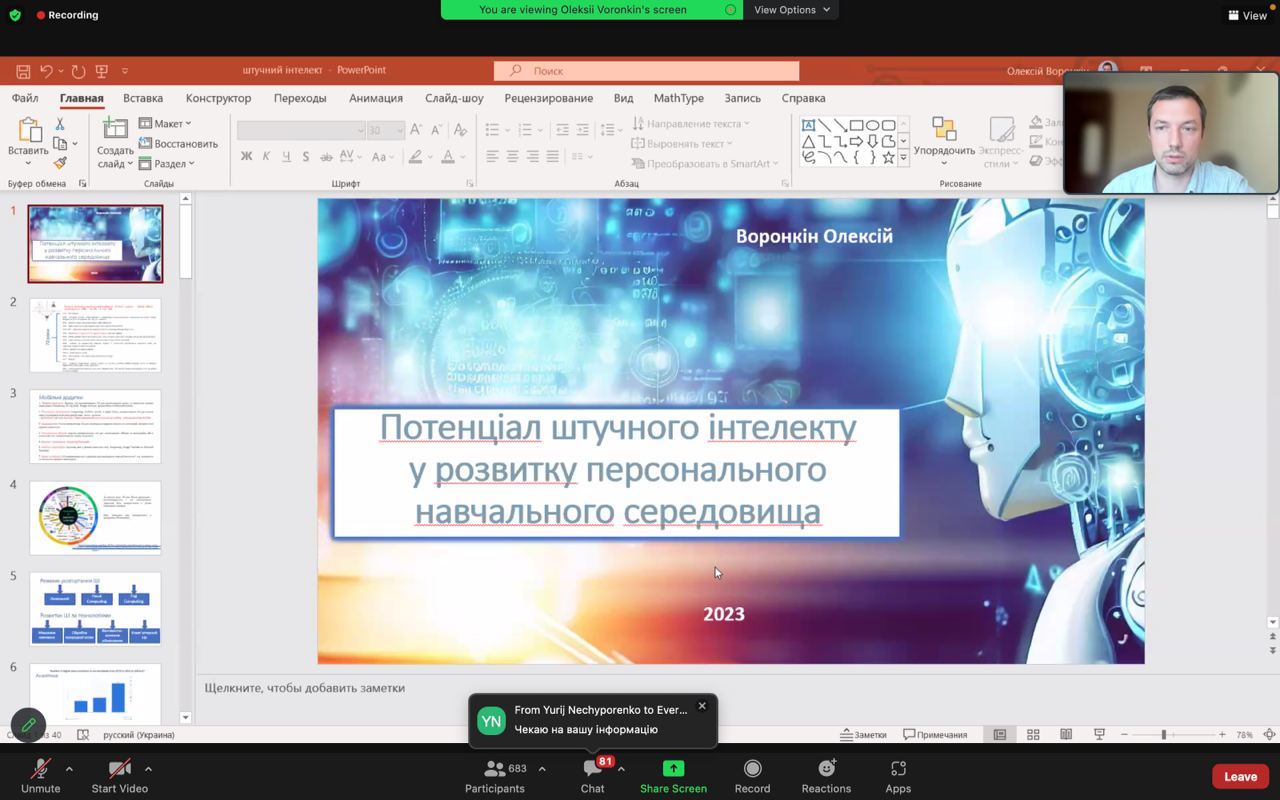Toggle the Заметки notes pane
The height and width of the screenshot is (800, 1280).
pos(864,734)
